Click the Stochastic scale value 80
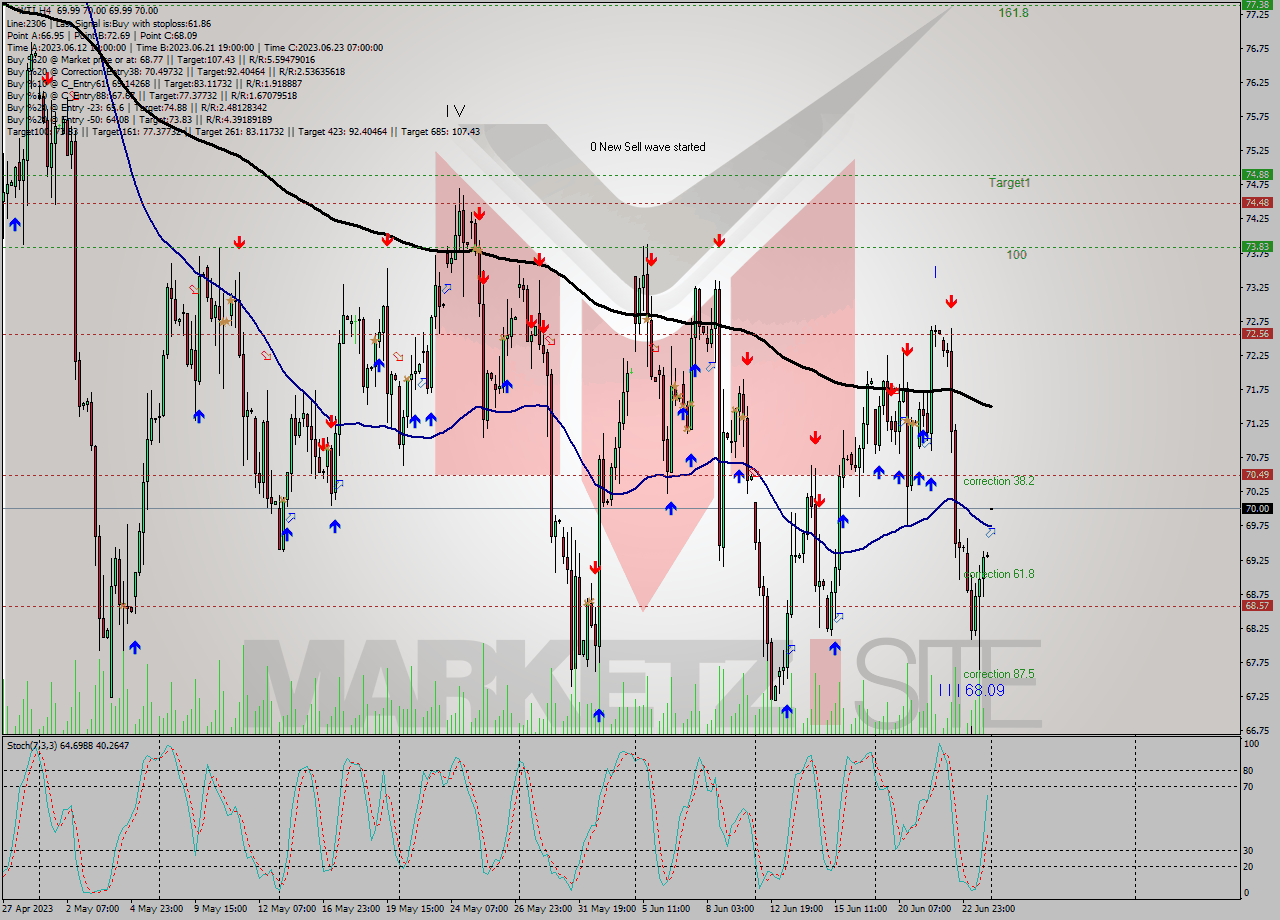 pyautogui.click(x=1250, y=770)
